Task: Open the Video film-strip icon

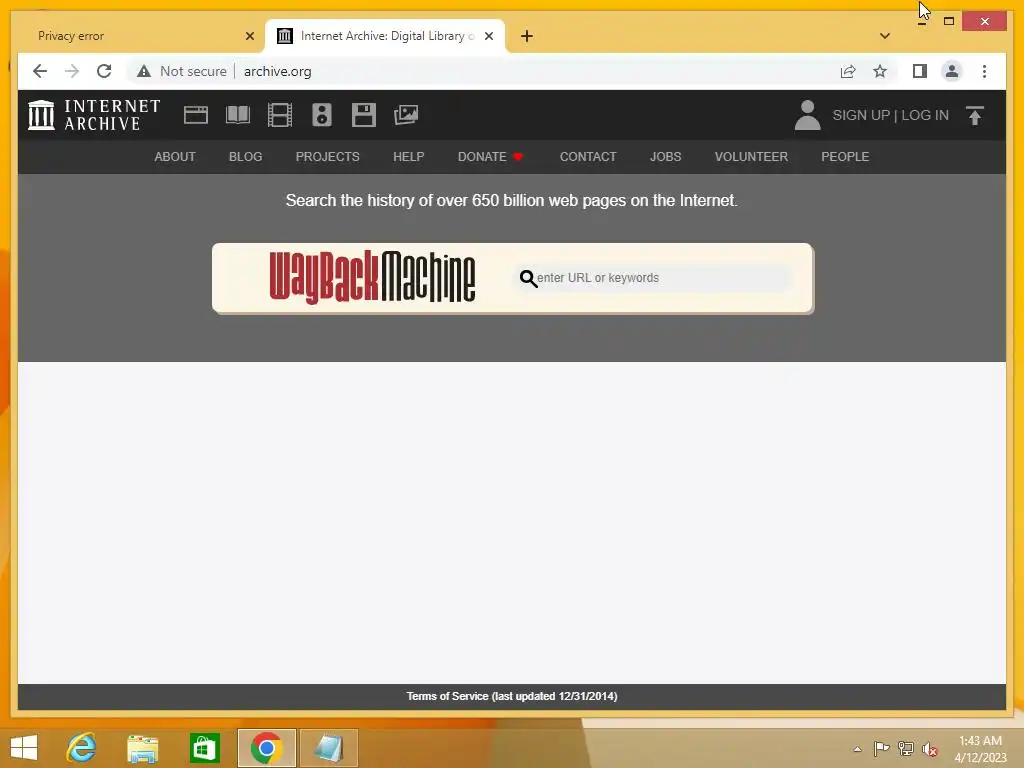Action: click(x=280, y=115)
